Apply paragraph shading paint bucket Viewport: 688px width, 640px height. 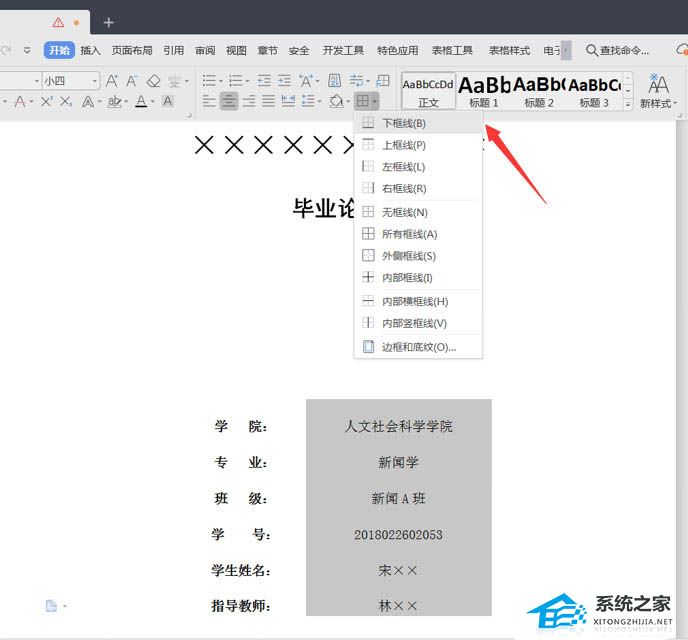point(337,102)
